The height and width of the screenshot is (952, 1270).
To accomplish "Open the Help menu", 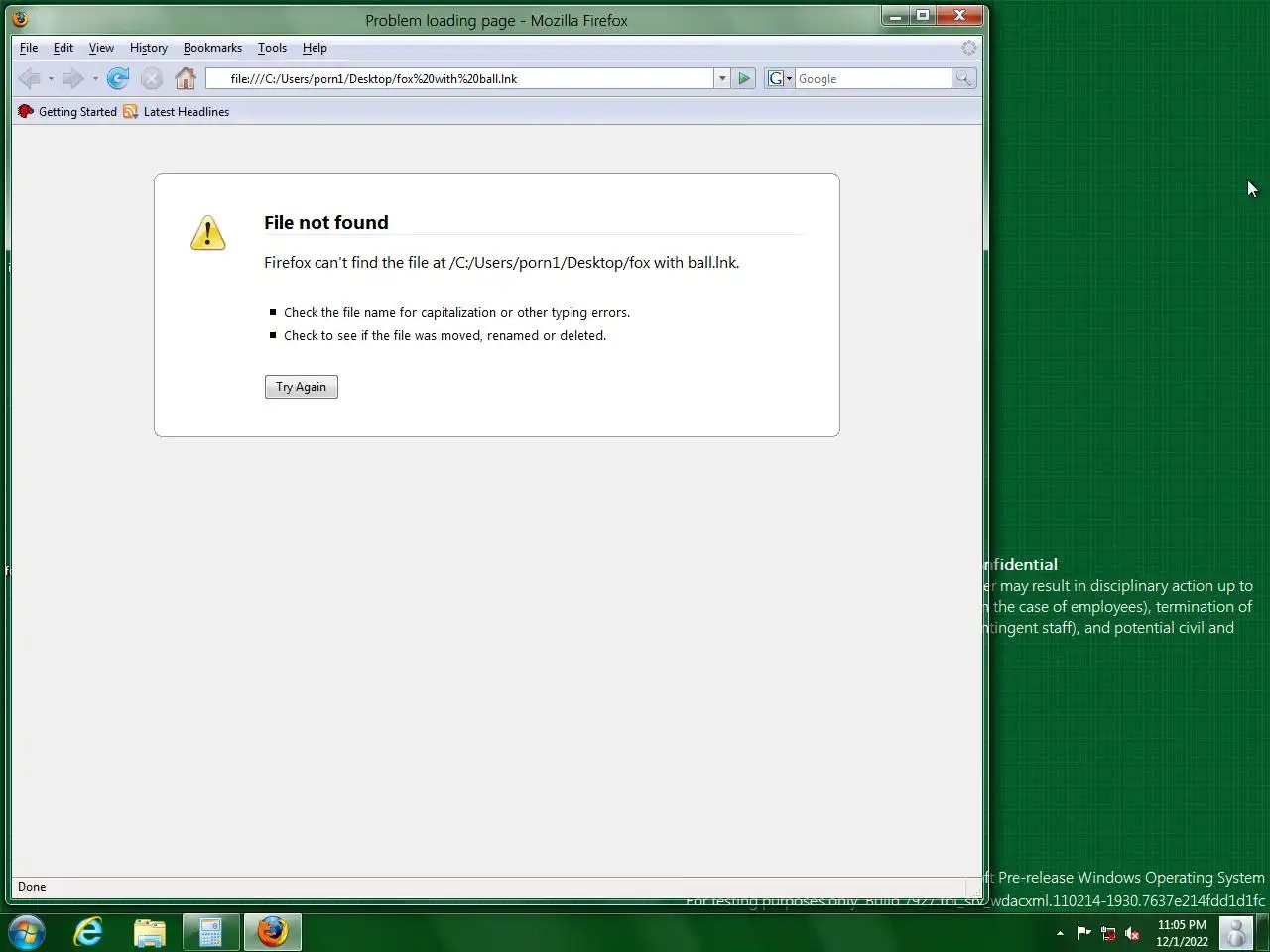I will [315, 48].
